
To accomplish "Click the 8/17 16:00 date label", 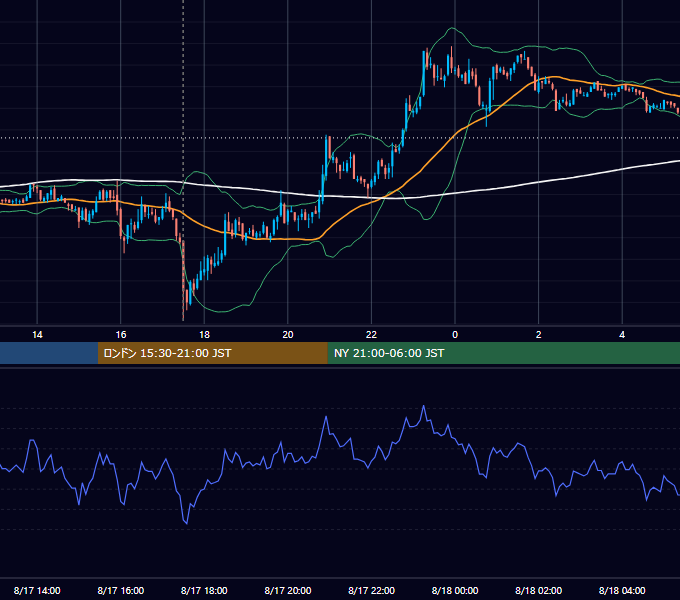I will point(121,590).
